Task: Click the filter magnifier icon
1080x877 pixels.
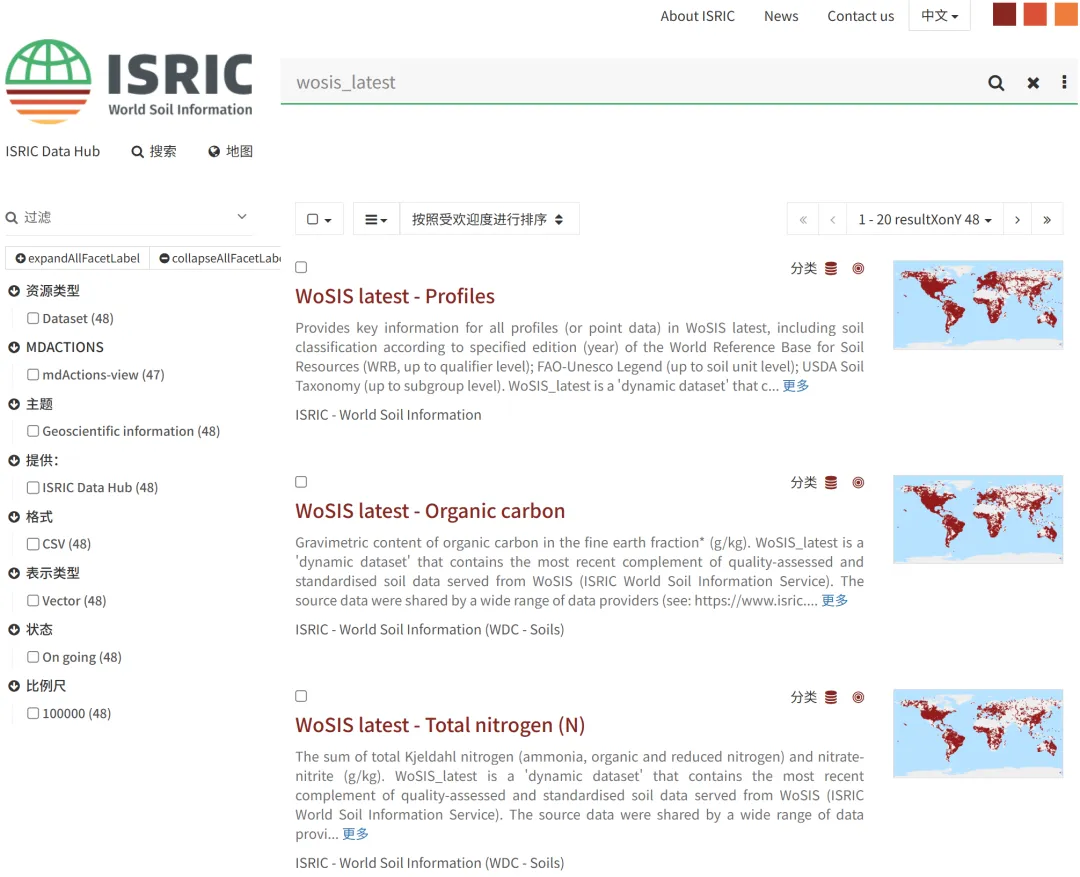Action: (12, 218)
